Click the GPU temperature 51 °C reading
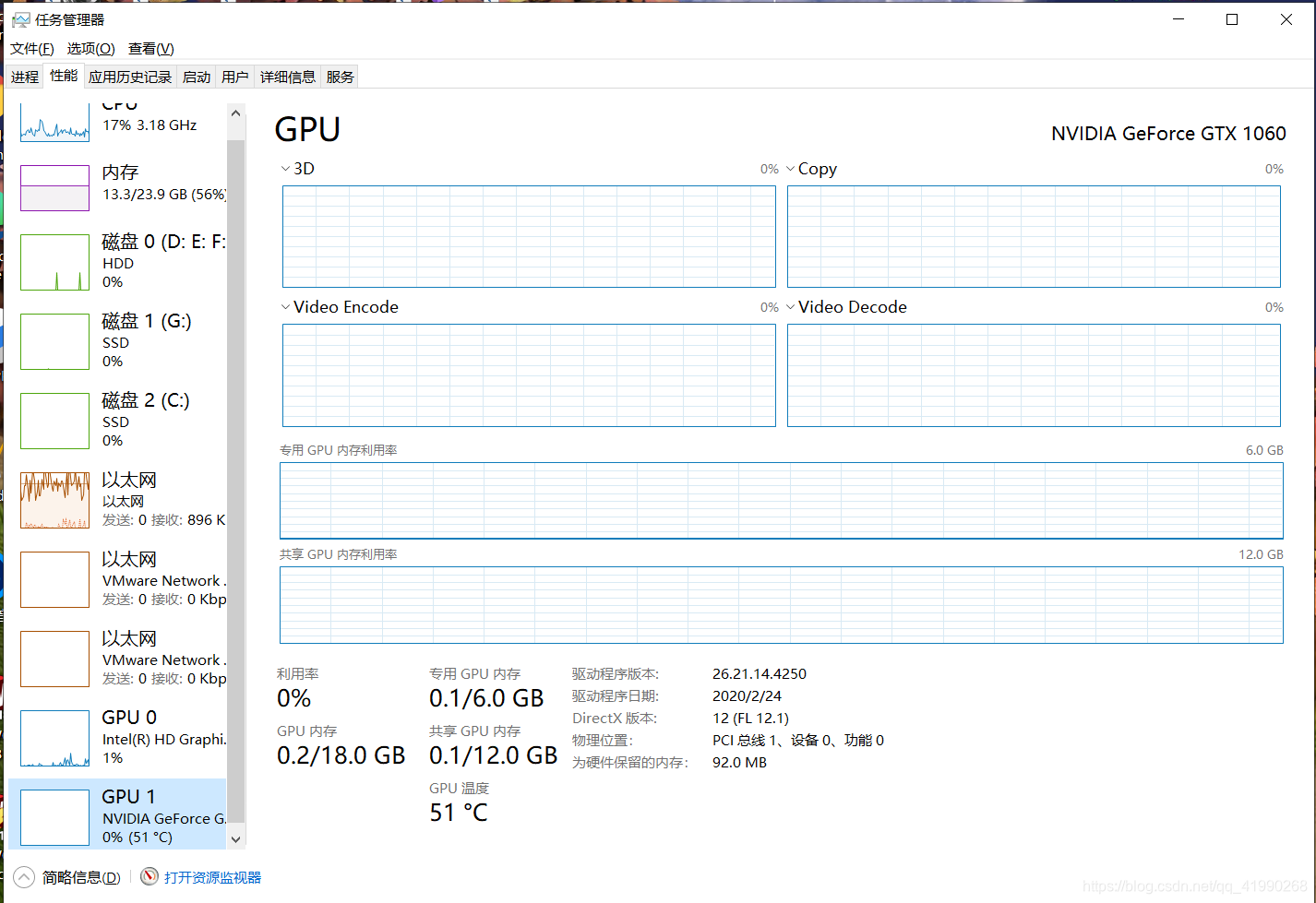Viewport: 1316px width, 903px height. pos(459,813)
